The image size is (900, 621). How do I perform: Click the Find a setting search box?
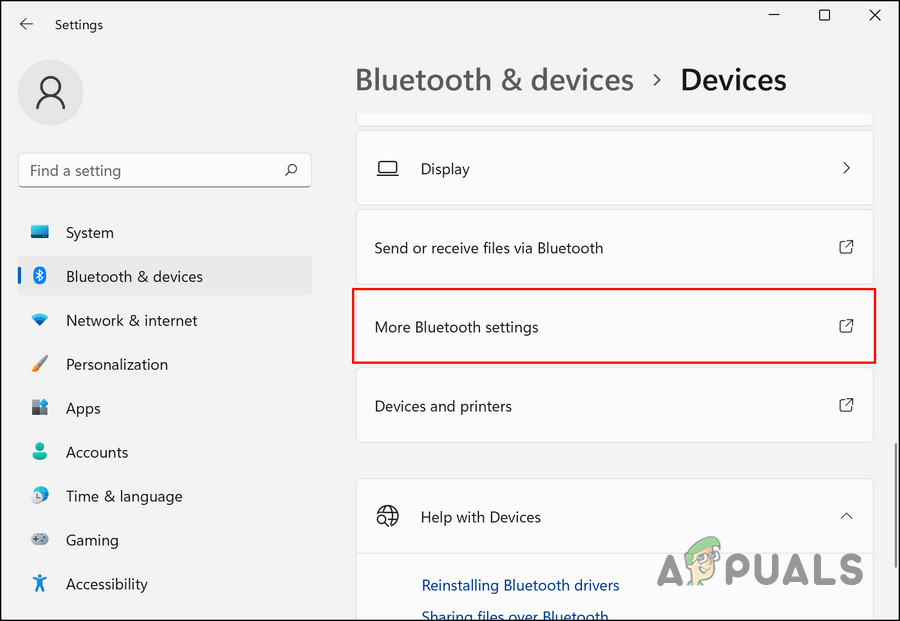pos(150,170)
